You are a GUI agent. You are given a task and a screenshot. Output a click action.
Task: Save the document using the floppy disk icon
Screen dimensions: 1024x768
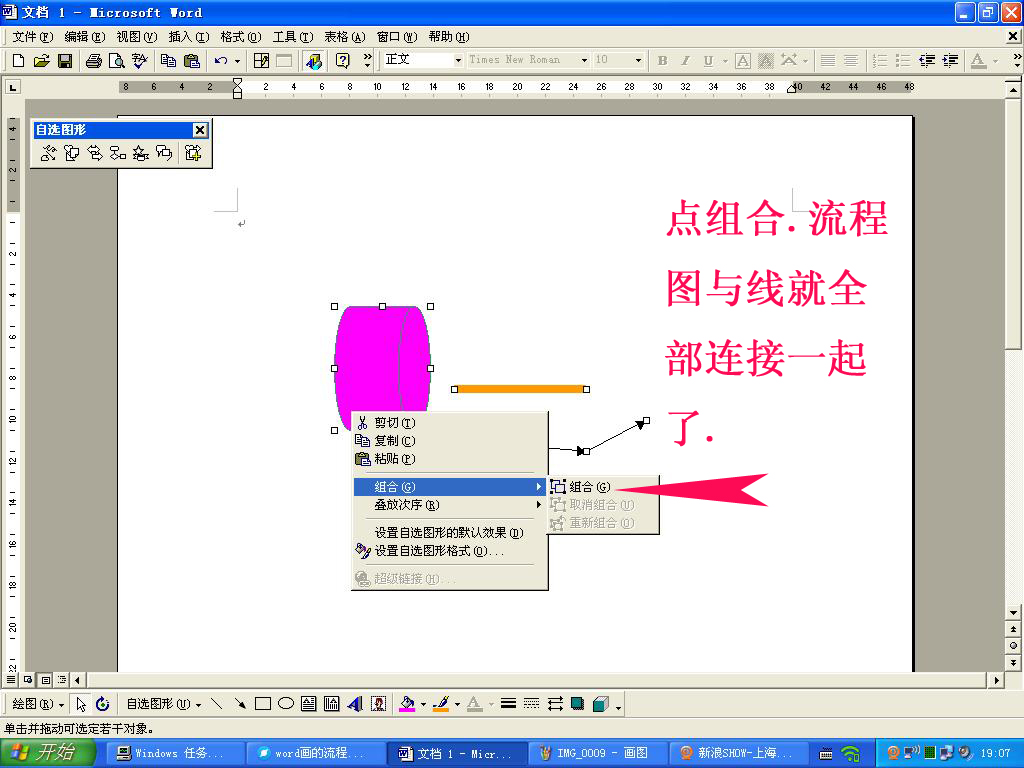pos(65,61)
